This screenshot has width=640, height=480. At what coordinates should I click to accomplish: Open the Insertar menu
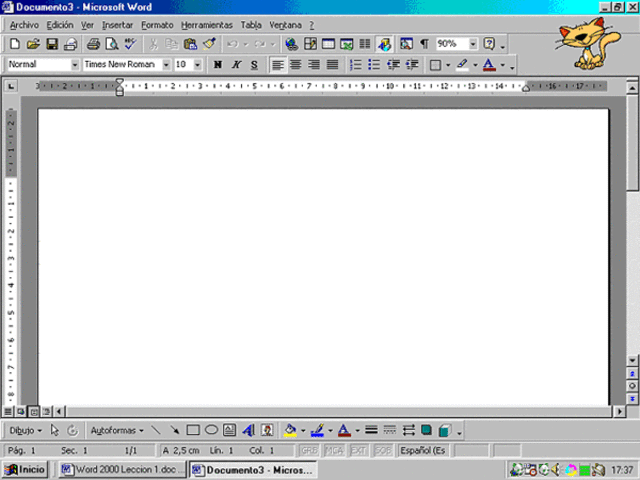coord(118,25)
